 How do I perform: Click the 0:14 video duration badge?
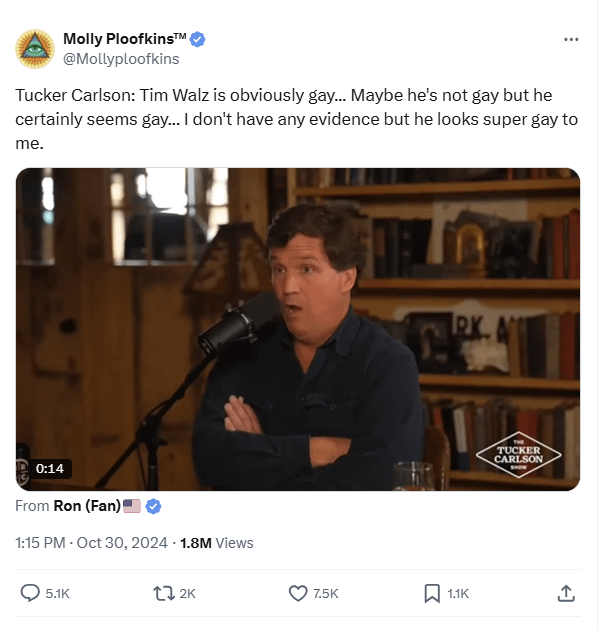49,468
